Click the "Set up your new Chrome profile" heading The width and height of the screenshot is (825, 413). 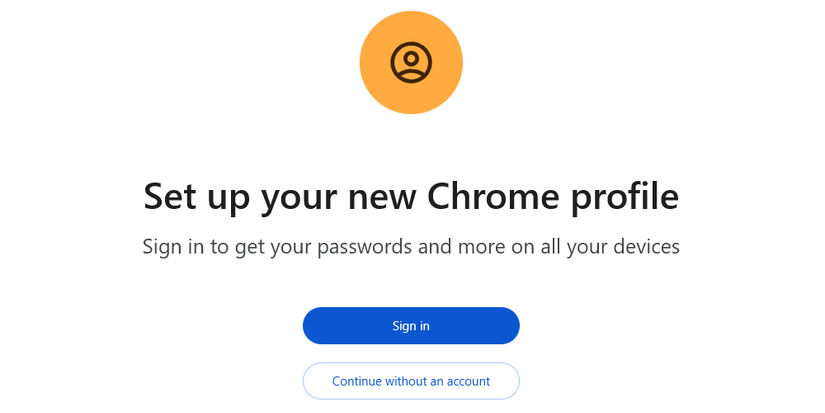pos(411,196)
